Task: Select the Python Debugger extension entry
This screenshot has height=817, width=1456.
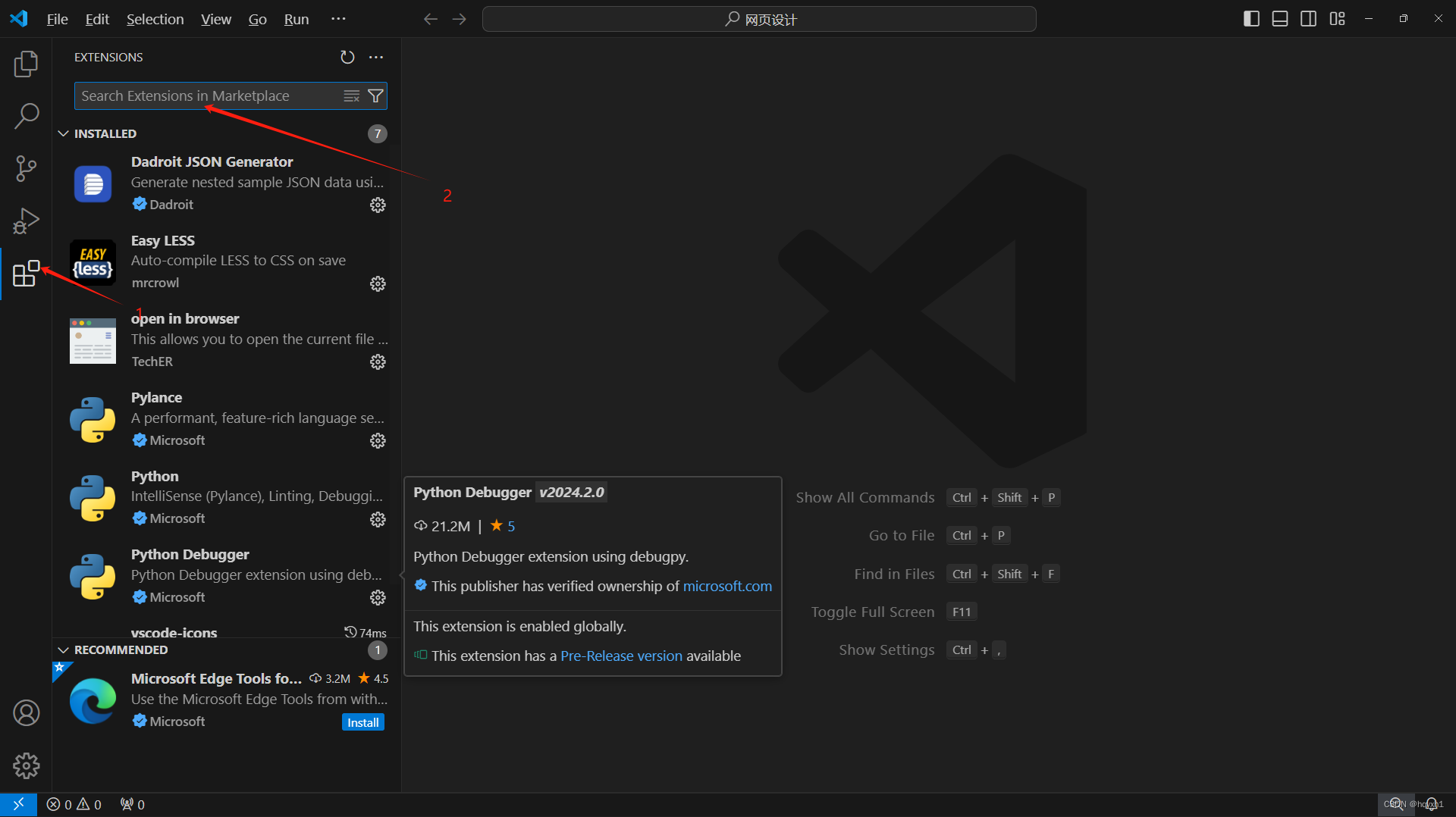Action: pos(226,576)
